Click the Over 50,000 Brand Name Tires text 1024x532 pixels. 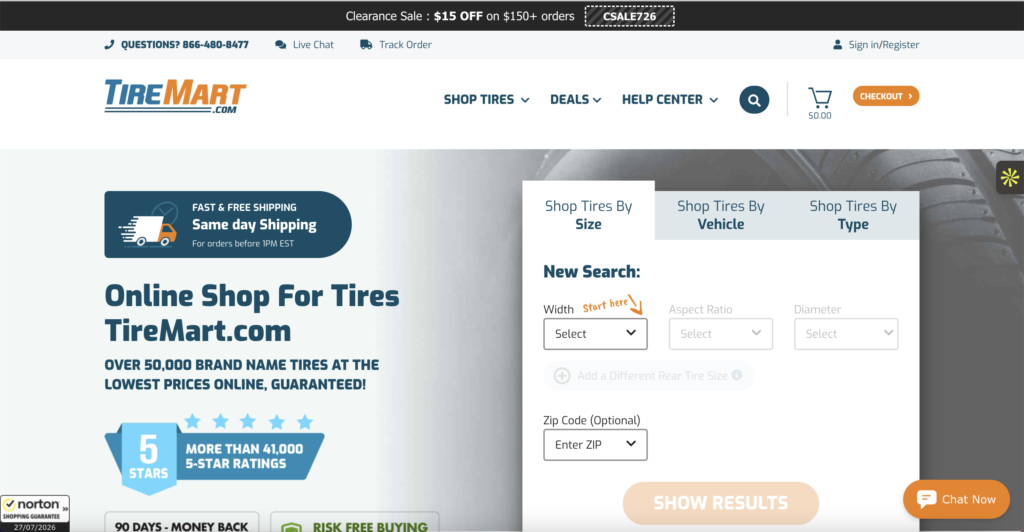[242, 375]
